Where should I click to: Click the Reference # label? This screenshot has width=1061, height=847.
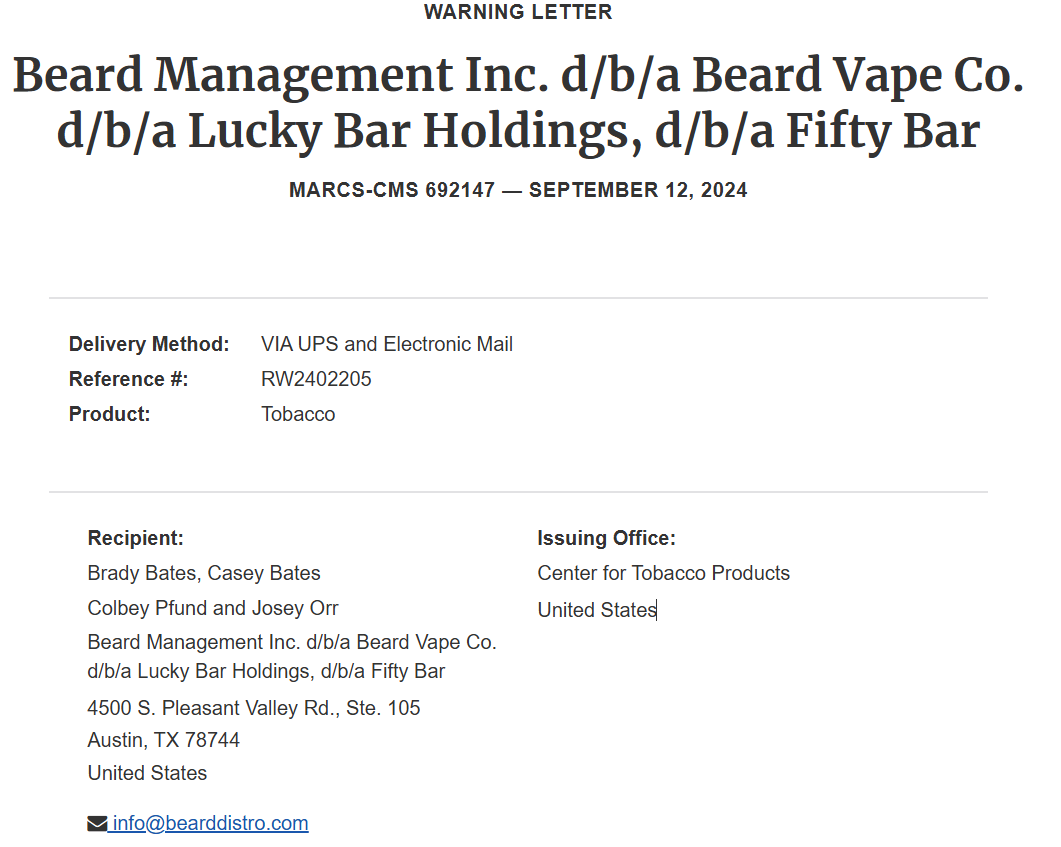[x=129, y=380]
